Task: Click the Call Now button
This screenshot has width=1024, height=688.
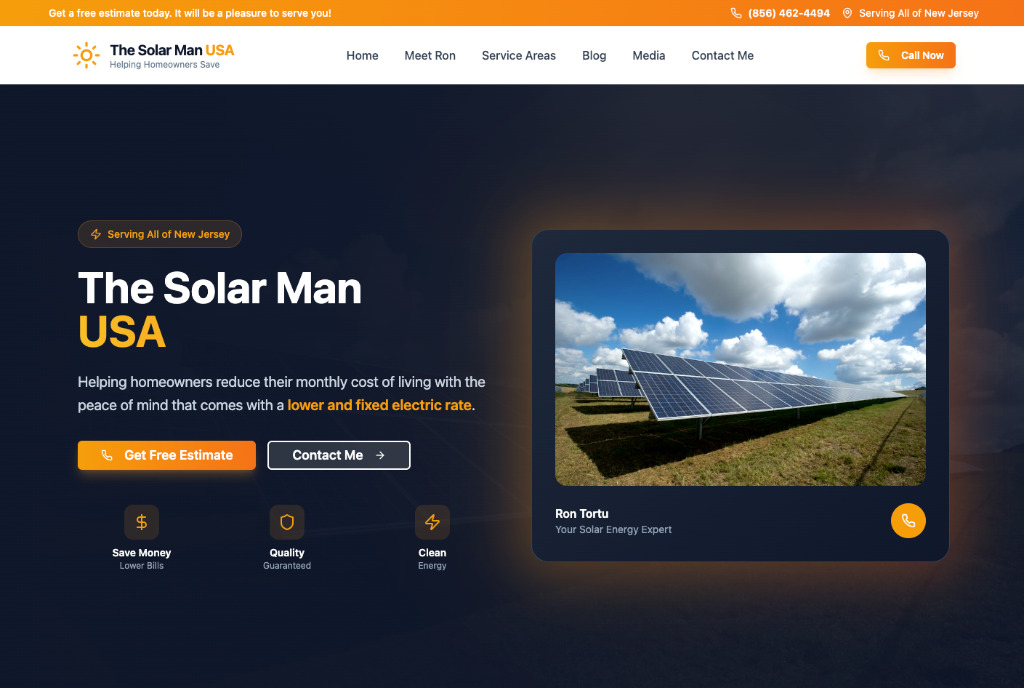Action: click(x=910, y=55)
